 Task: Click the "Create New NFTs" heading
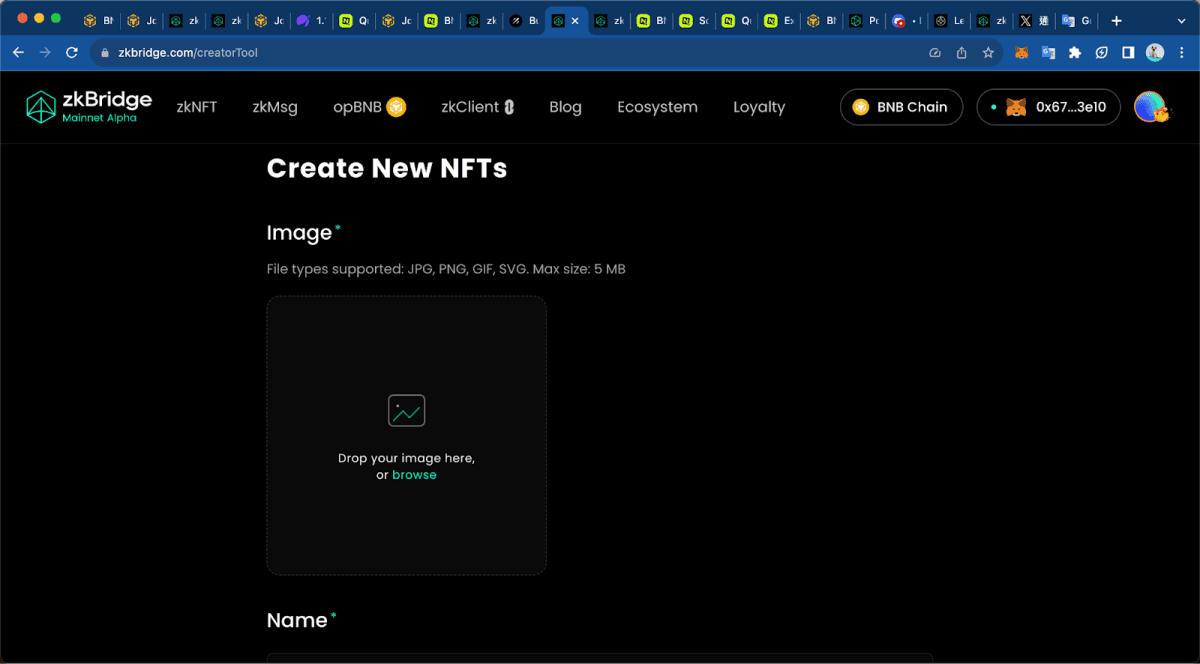click(x=387, y=168)
